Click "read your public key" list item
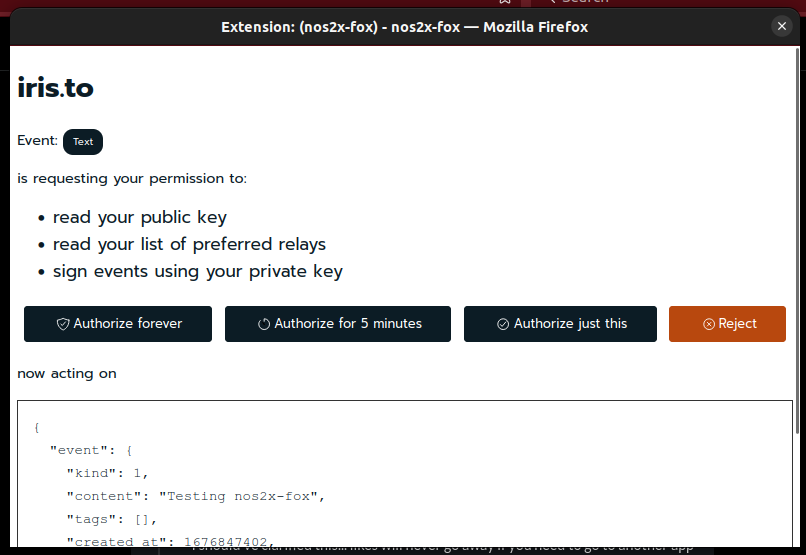The image size is (806, 555). (x=140, y=217)
